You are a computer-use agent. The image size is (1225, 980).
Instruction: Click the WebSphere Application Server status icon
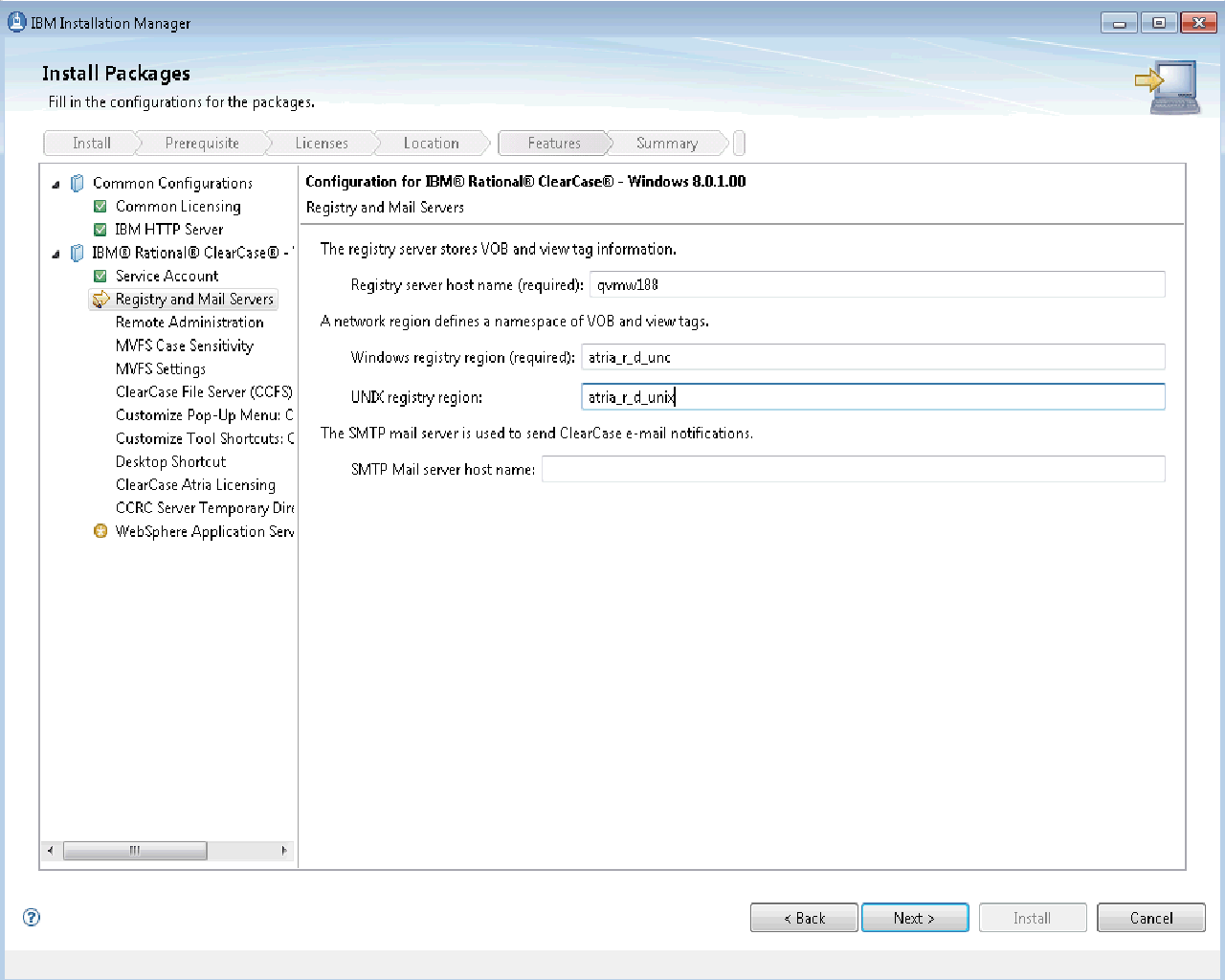coord(100,531)
